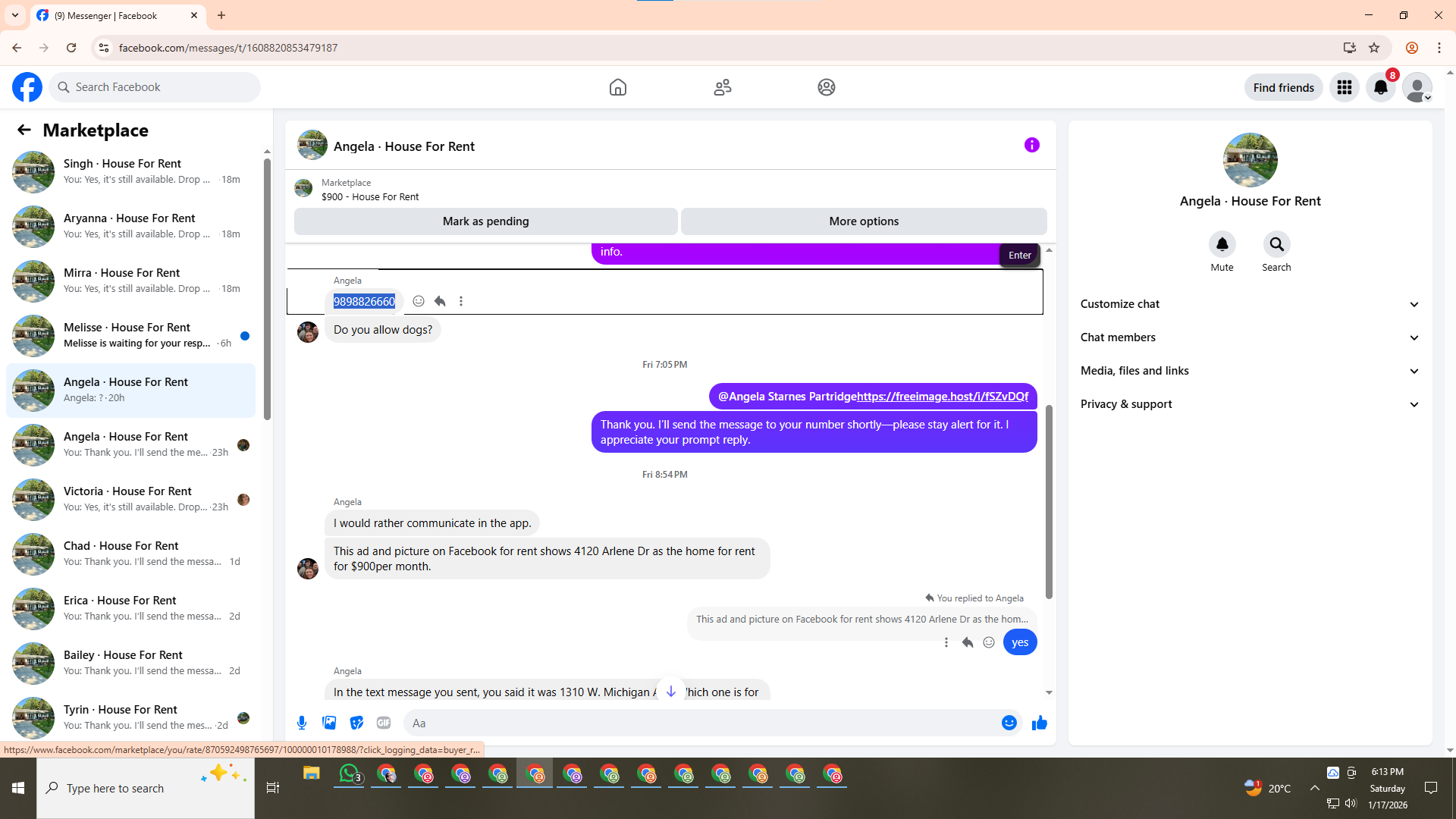Open Facebook notifications bell
The image size is (1456, 819).
[x=1380, y=87]
